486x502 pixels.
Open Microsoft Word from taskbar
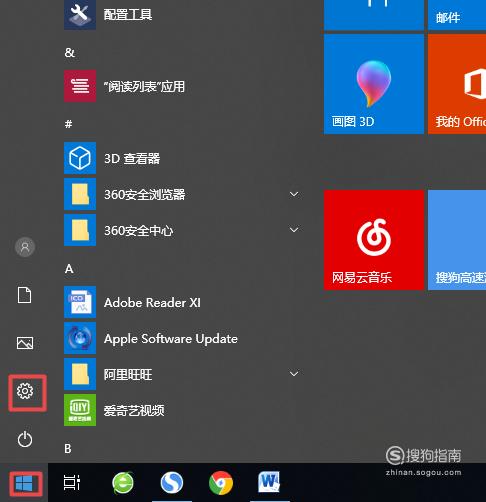(x=269, y=482)
